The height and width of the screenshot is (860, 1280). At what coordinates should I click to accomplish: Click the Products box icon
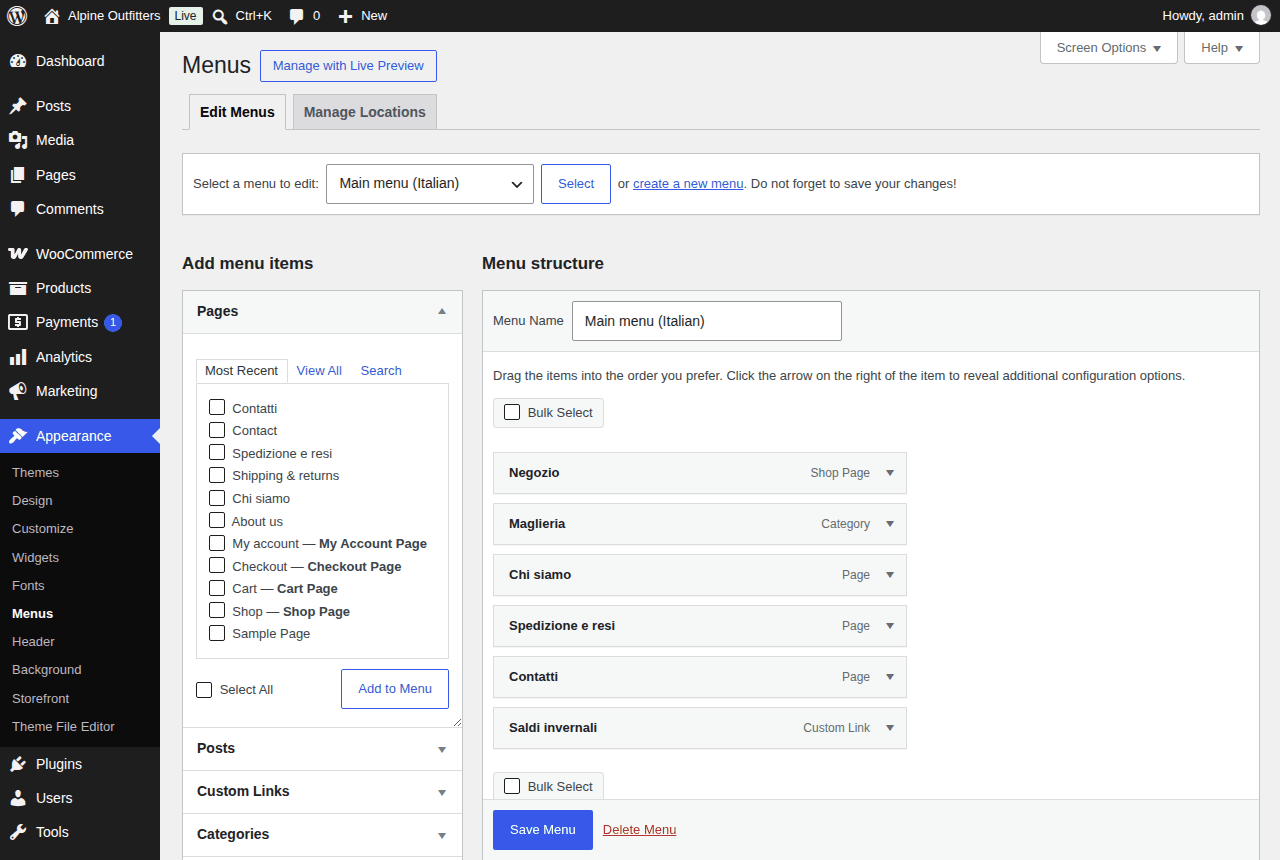pos(18,288)
